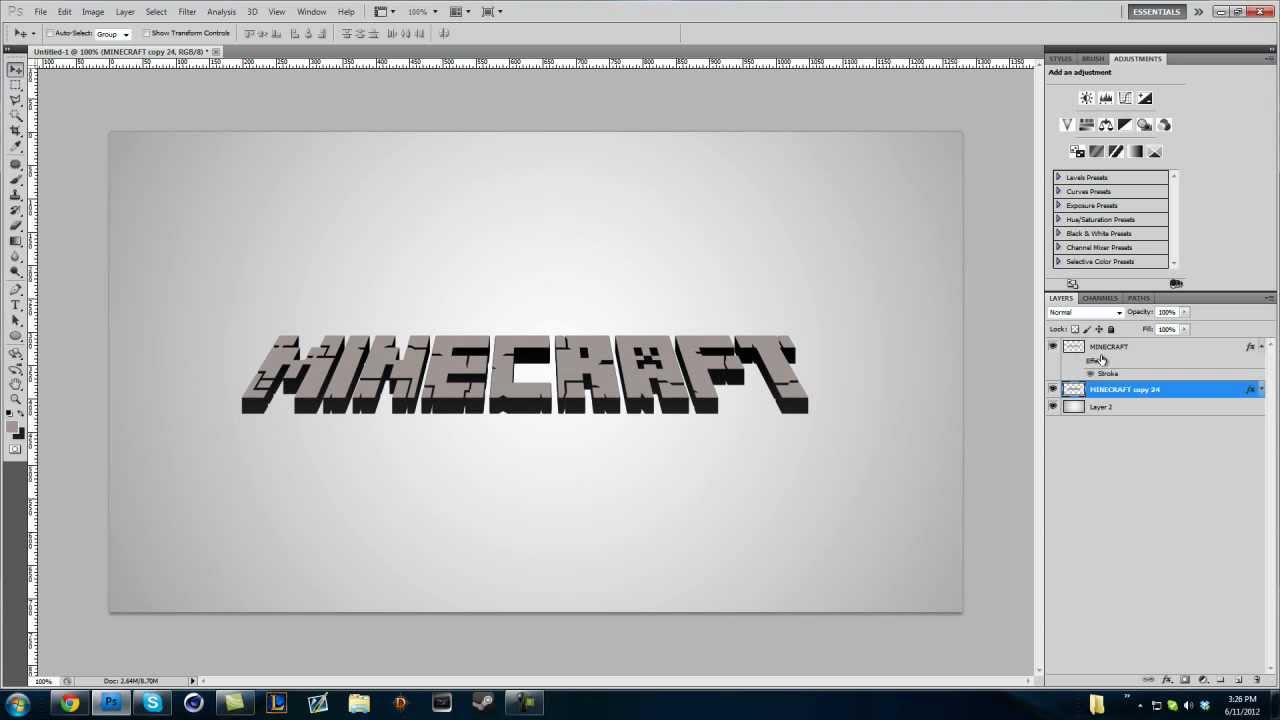Open the layer blend mode dropdown
Viewport: 1280px width, 720px height.
(1085, 312)
